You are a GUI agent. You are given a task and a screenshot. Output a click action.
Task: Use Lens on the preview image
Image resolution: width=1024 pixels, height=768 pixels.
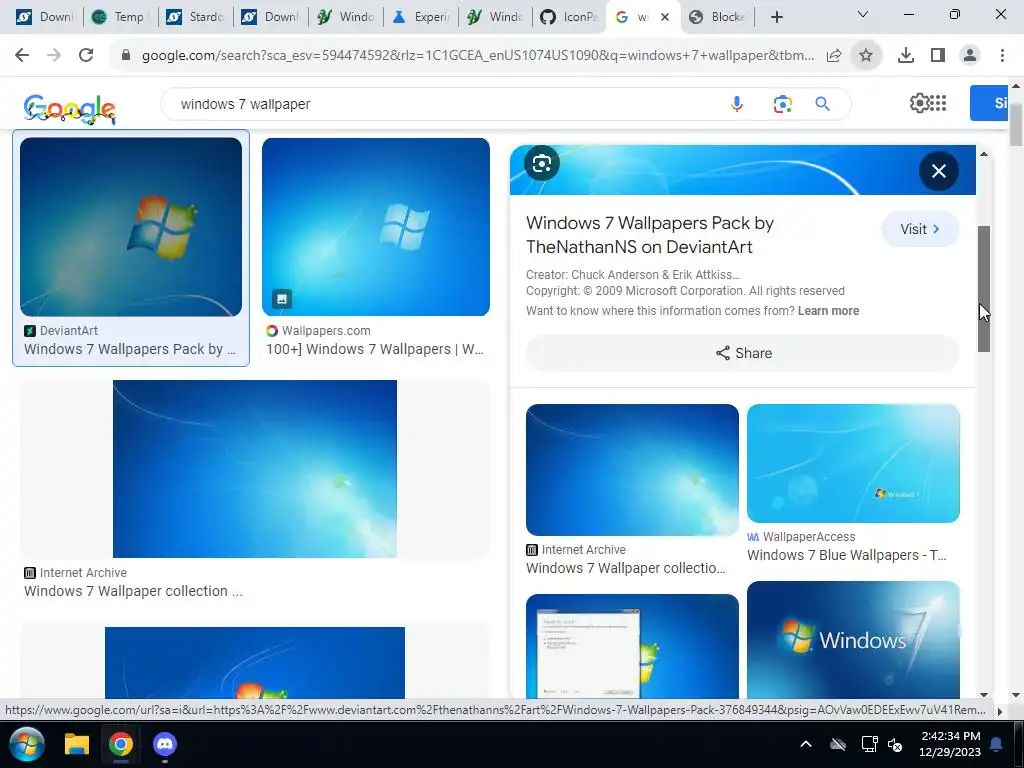click(x=541, y=163)
